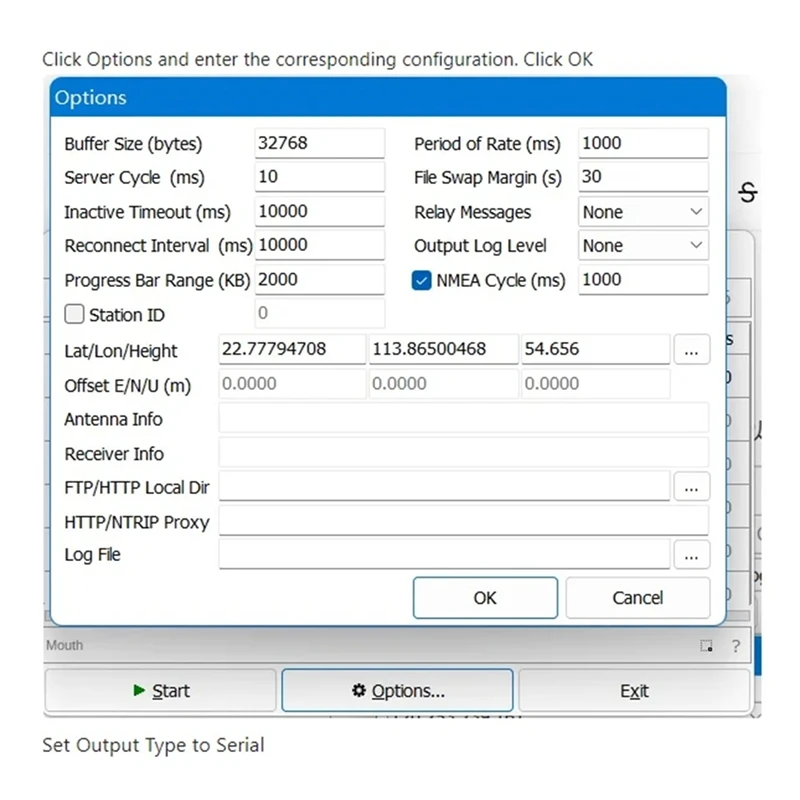Toggle the Station ID checkbox

click(x=74, y=314)
